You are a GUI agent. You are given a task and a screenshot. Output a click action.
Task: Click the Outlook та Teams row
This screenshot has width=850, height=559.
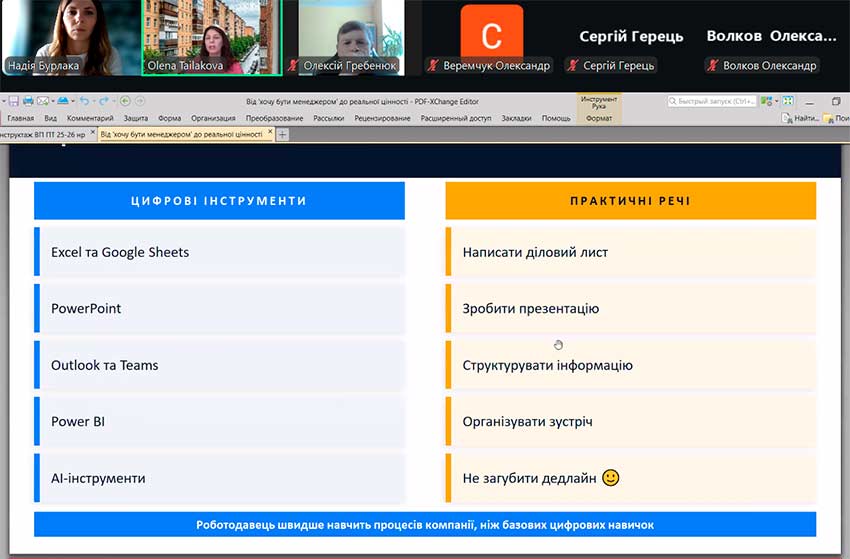pos(219,365)
